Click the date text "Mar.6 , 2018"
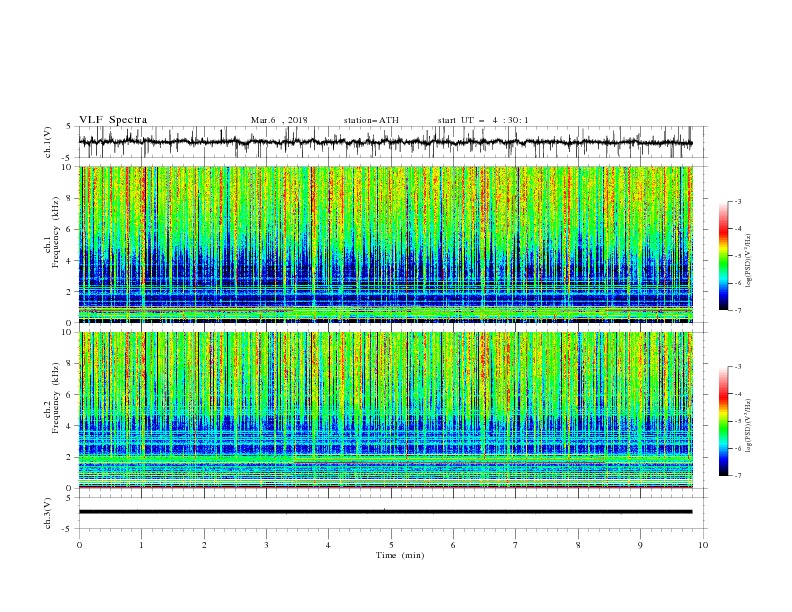The image size is (792, 612). pyautogui.click(x=279, y=120)
